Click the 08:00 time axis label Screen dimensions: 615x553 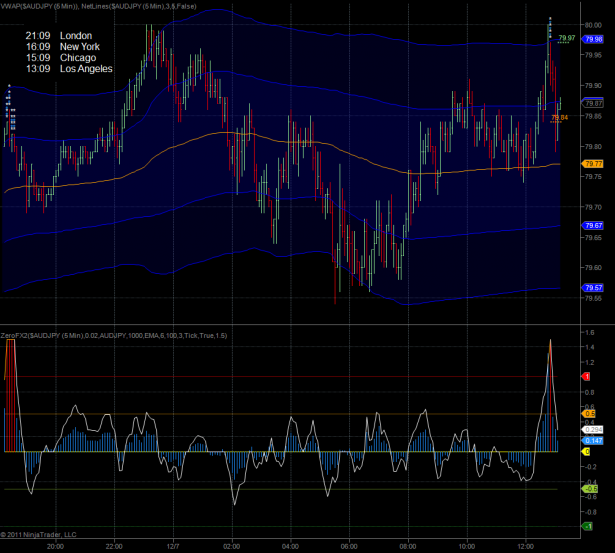(407, 547)
